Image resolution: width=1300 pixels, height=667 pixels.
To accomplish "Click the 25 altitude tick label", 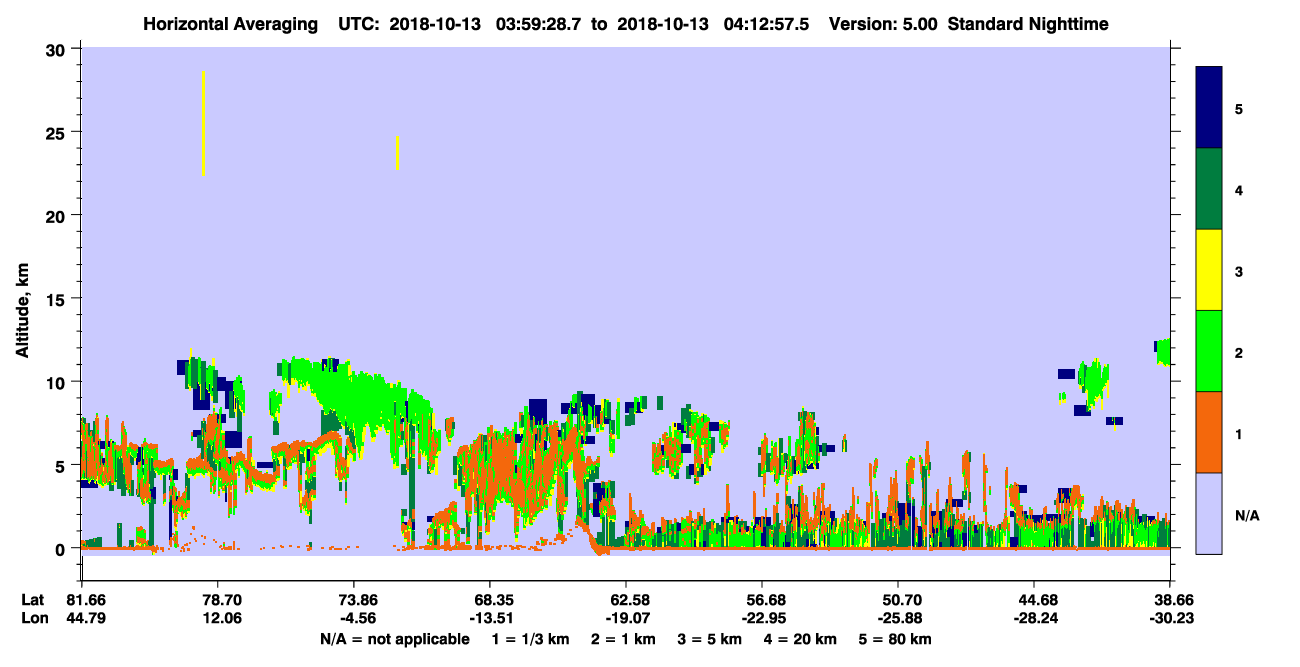I will point(57,132).
